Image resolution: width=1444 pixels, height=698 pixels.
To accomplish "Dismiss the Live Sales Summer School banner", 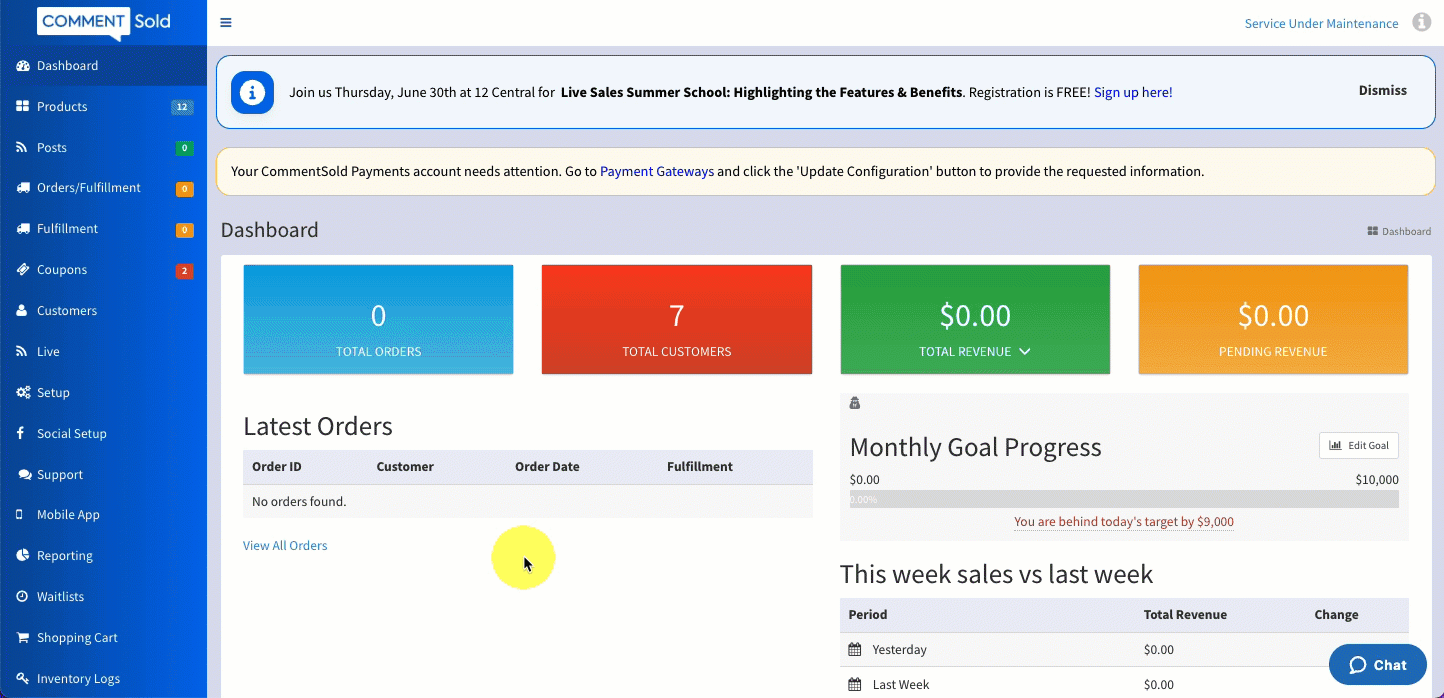I will [1382, 91].
